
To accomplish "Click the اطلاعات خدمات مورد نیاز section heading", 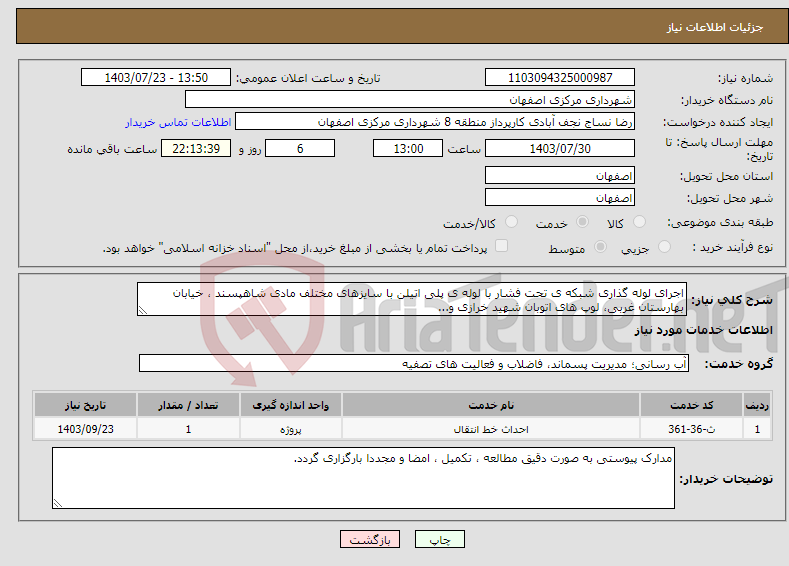I will 703,330.
